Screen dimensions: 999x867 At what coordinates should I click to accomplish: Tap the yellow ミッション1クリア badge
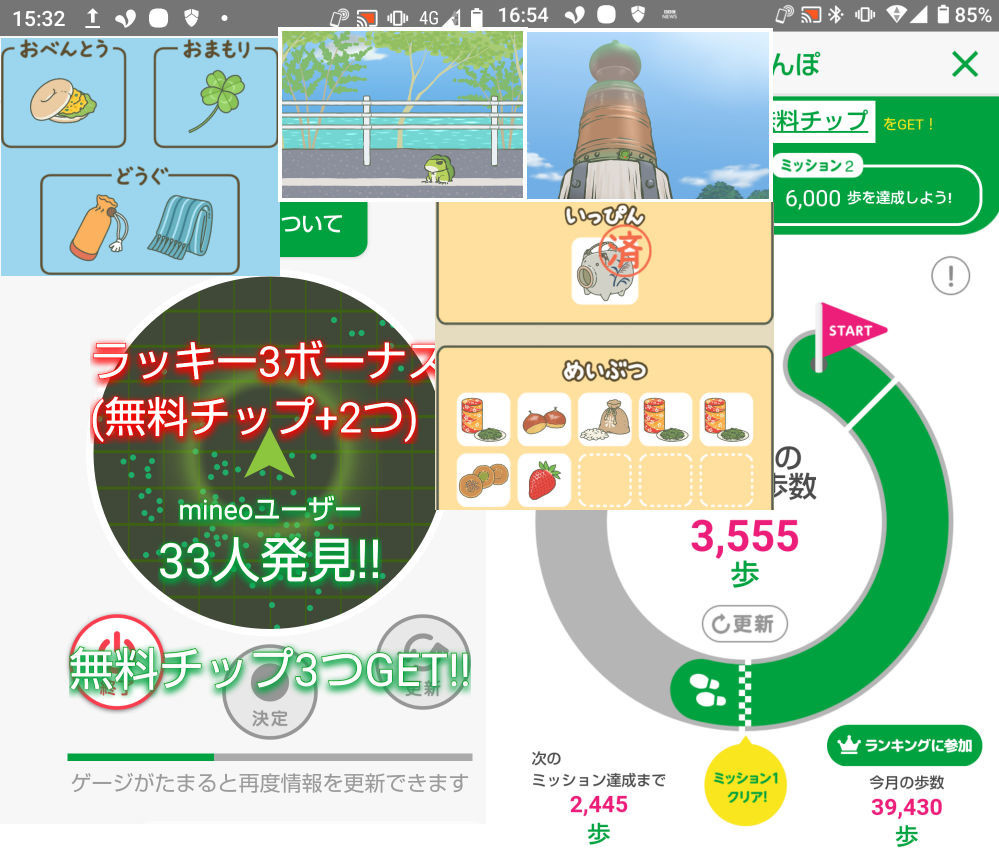pos(745,785)
